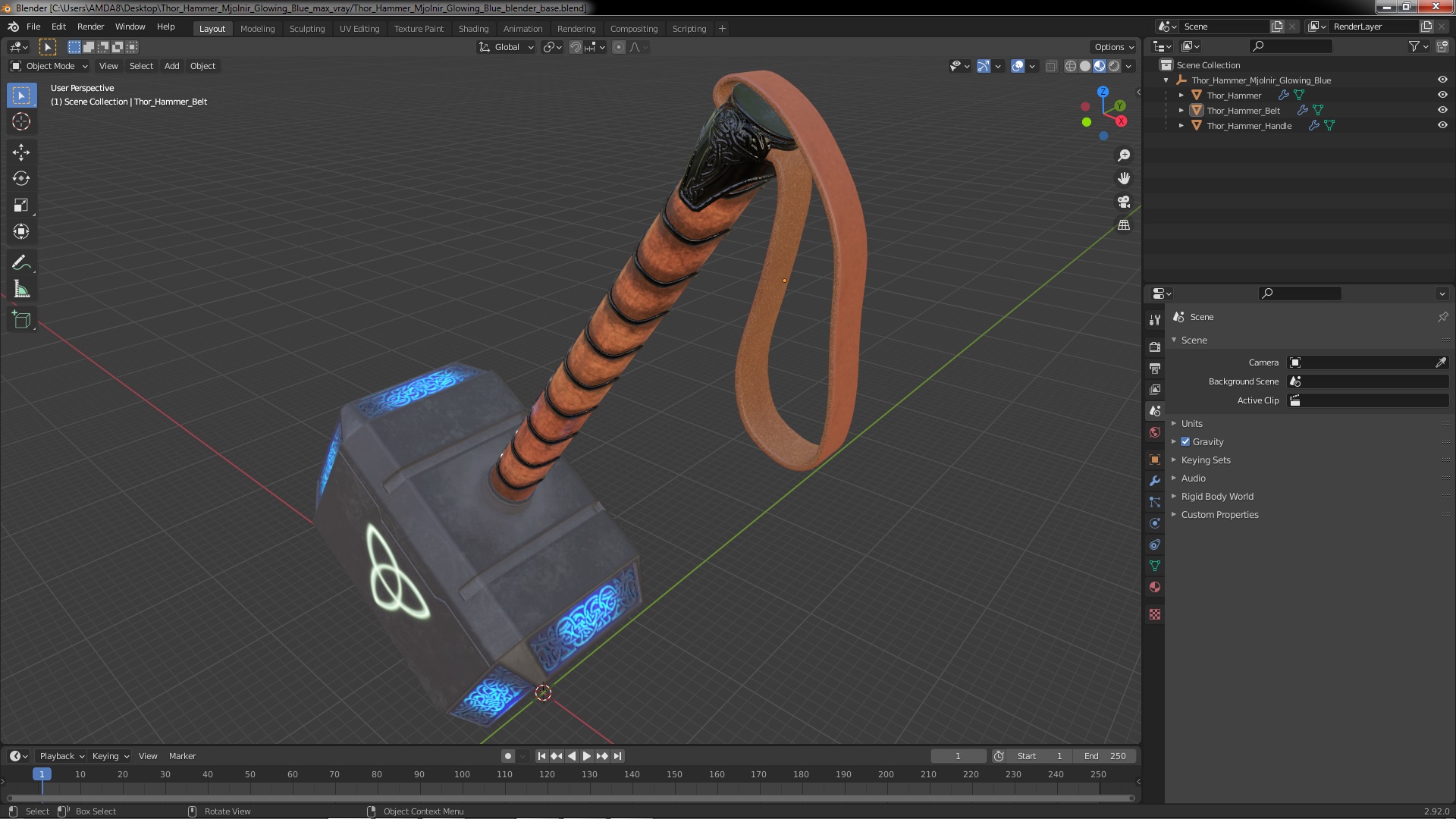Toggle X-ray display mode
Screen dimensions: 1456x819
tap(1051, 66)
